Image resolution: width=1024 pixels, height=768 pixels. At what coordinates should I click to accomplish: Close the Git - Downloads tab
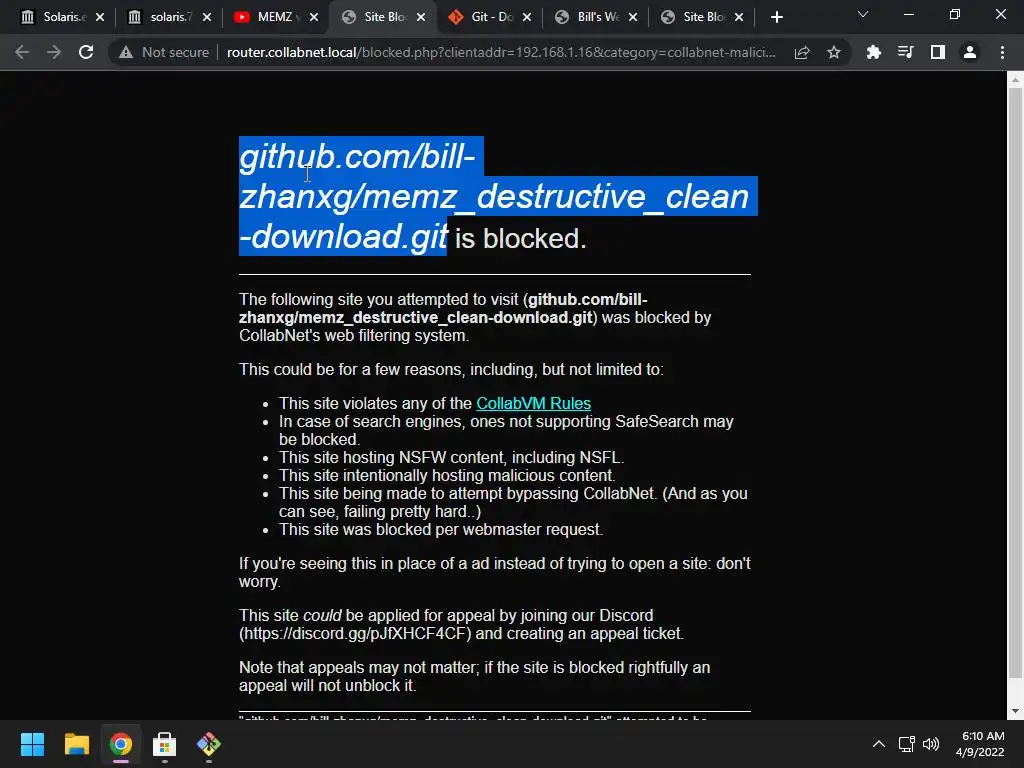[527, 17]
